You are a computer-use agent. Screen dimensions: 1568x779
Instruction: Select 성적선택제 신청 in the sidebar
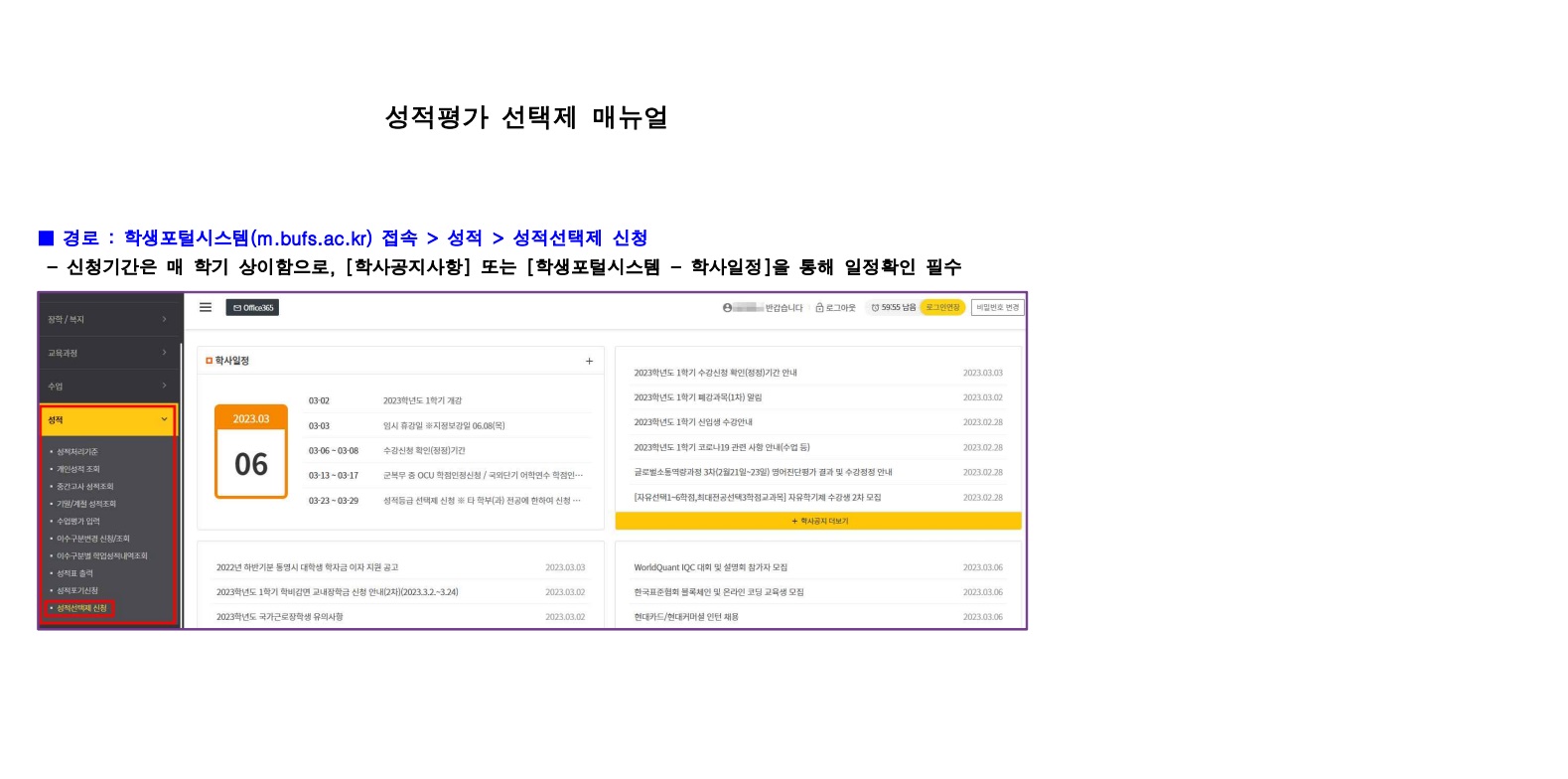(81, 608)
